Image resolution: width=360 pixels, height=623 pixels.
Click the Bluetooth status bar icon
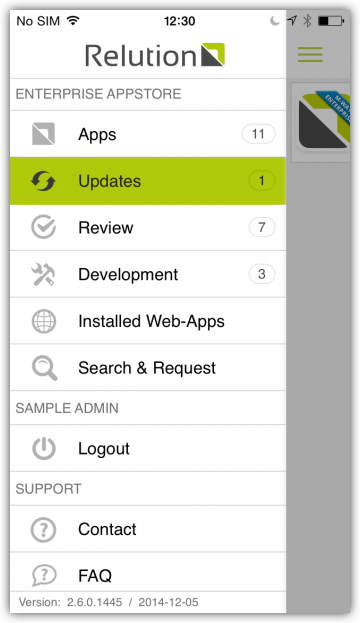click(x=307, y=21)
